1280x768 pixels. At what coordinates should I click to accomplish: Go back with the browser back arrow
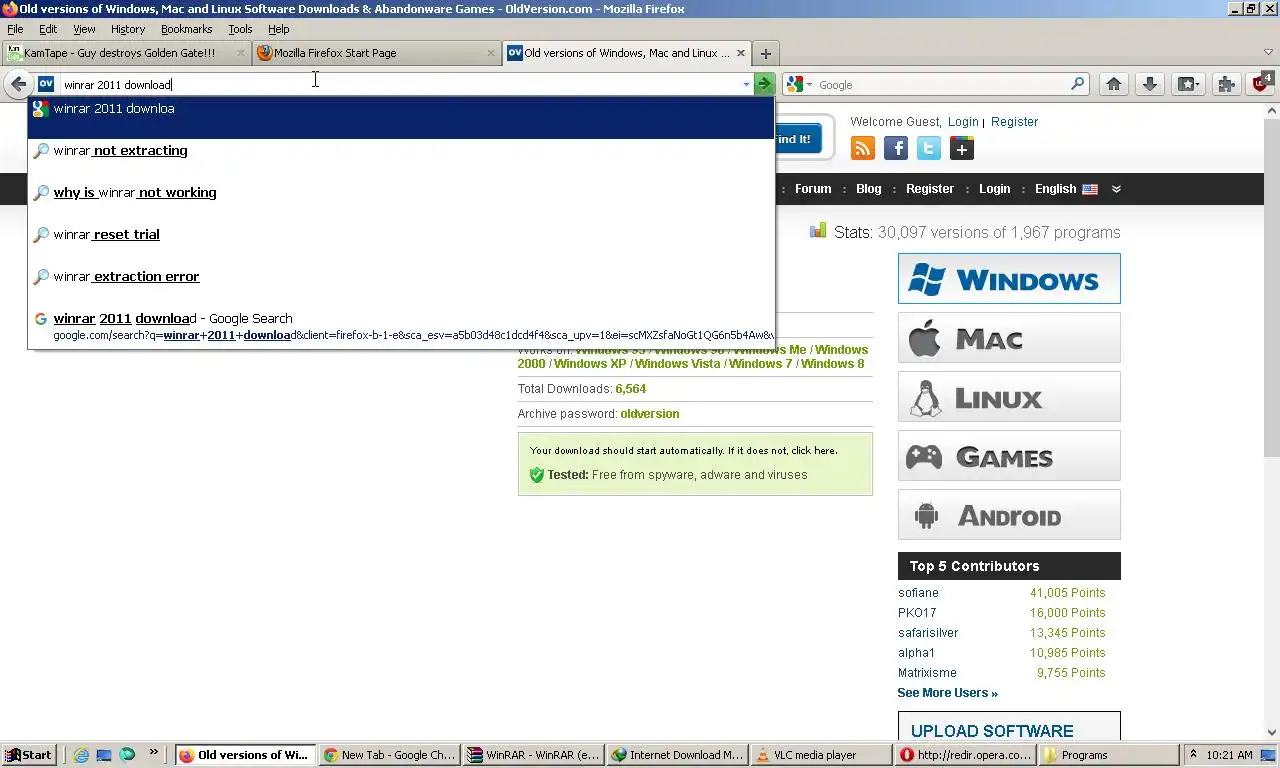(x=17, y=85)
